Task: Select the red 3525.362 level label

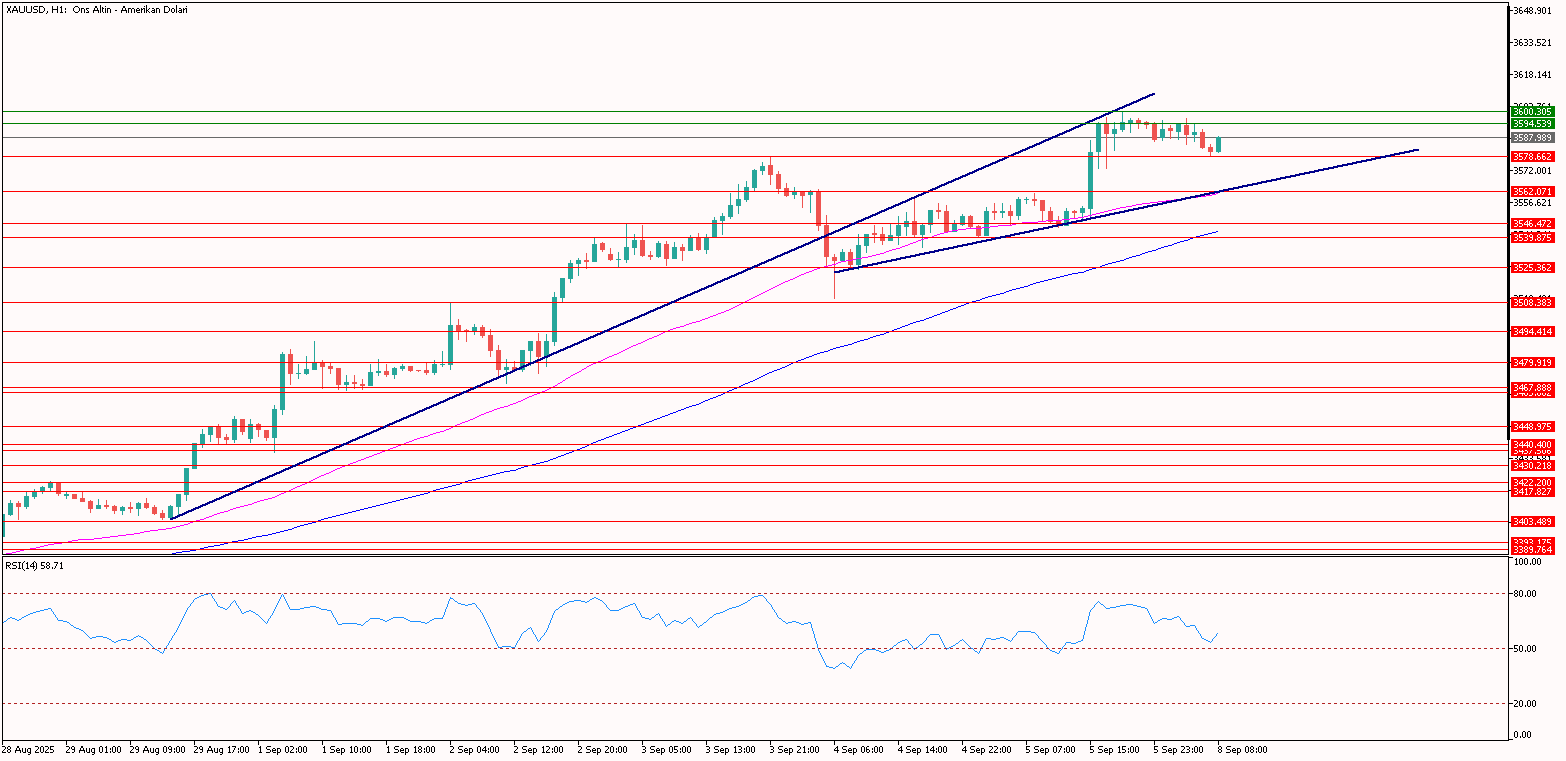Action: (x=1531, y=268)
